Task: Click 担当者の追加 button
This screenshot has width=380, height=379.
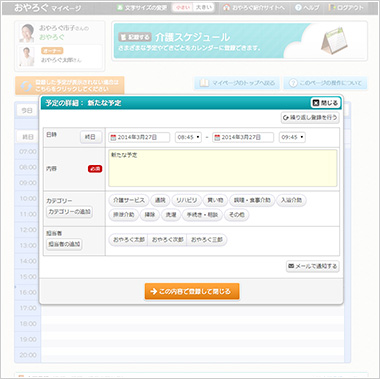Action: [64, 244]
